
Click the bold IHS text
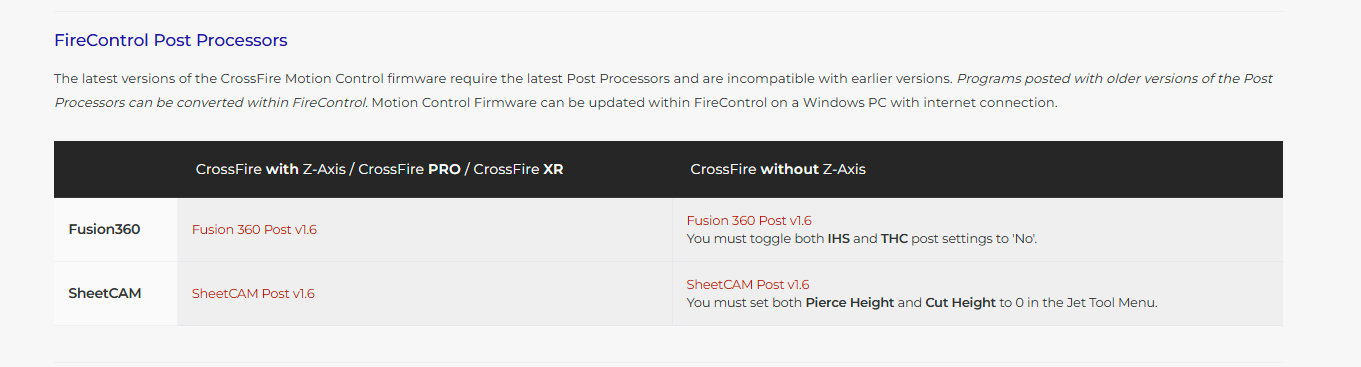tap(838, 239)
